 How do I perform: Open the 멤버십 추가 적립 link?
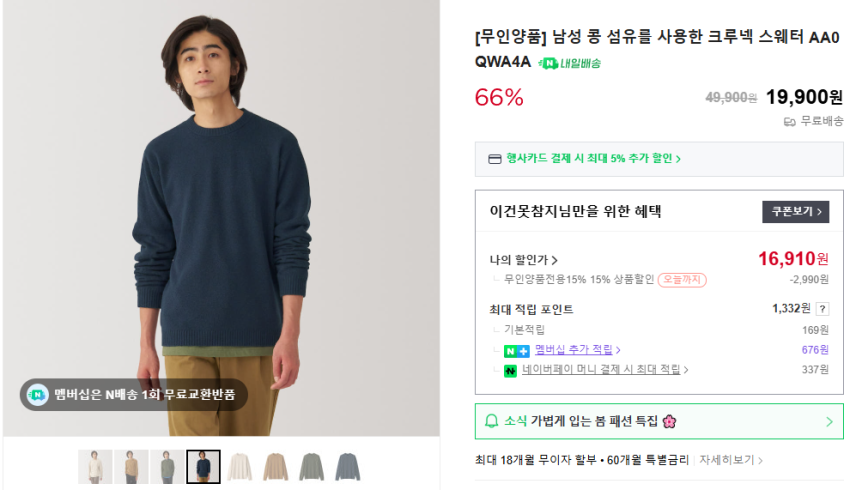[577, 350]
